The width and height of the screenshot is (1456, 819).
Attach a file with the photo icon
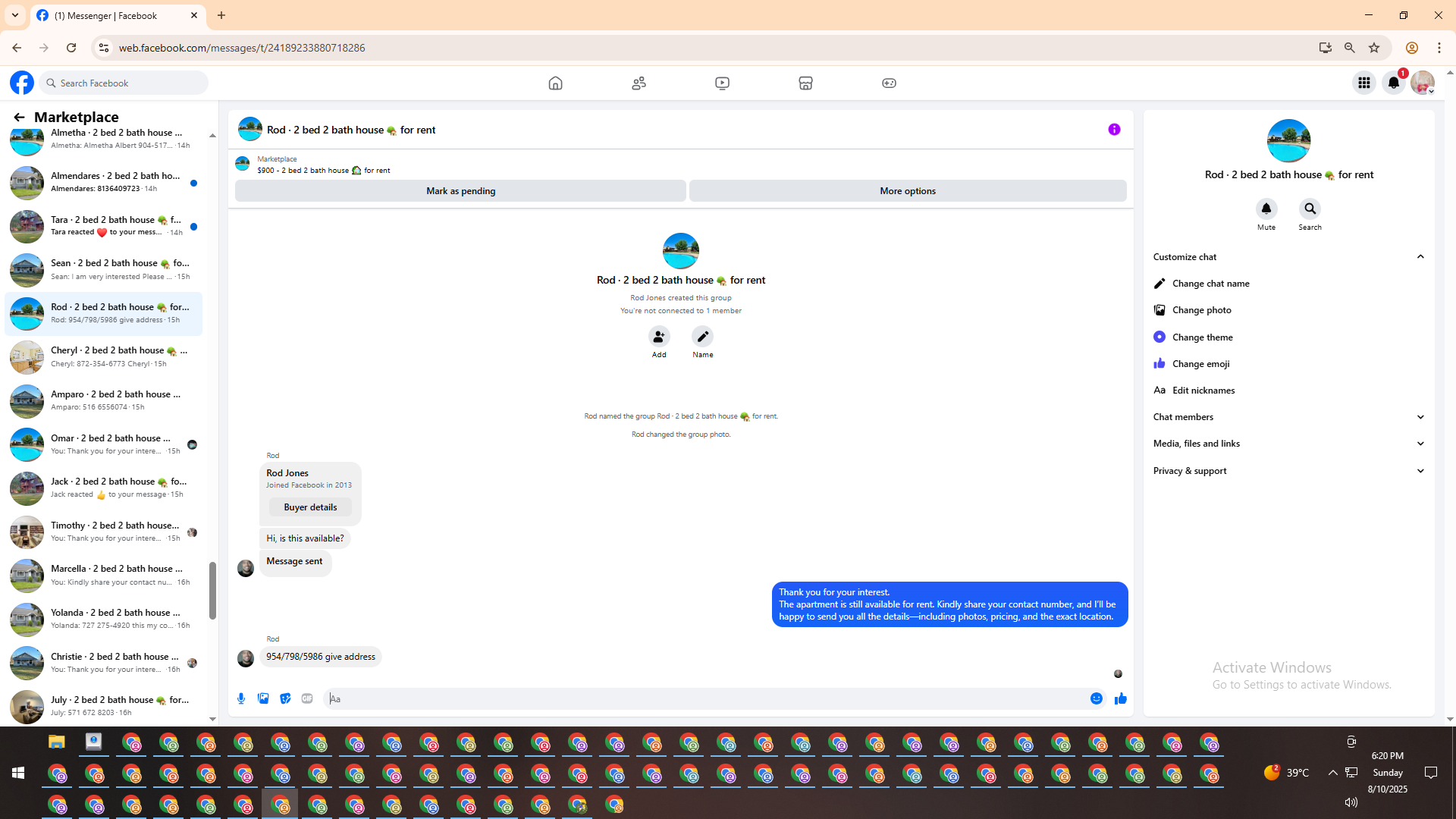263,698
